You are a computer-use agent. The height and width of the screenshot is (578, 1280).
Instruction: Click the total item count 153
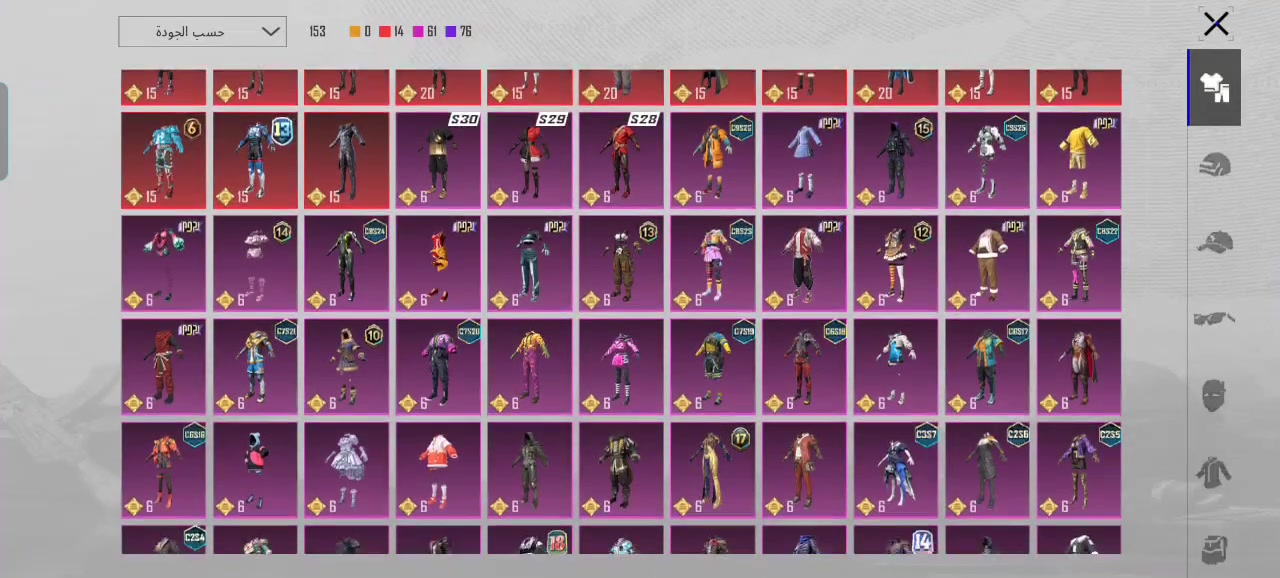click(318, 32)
